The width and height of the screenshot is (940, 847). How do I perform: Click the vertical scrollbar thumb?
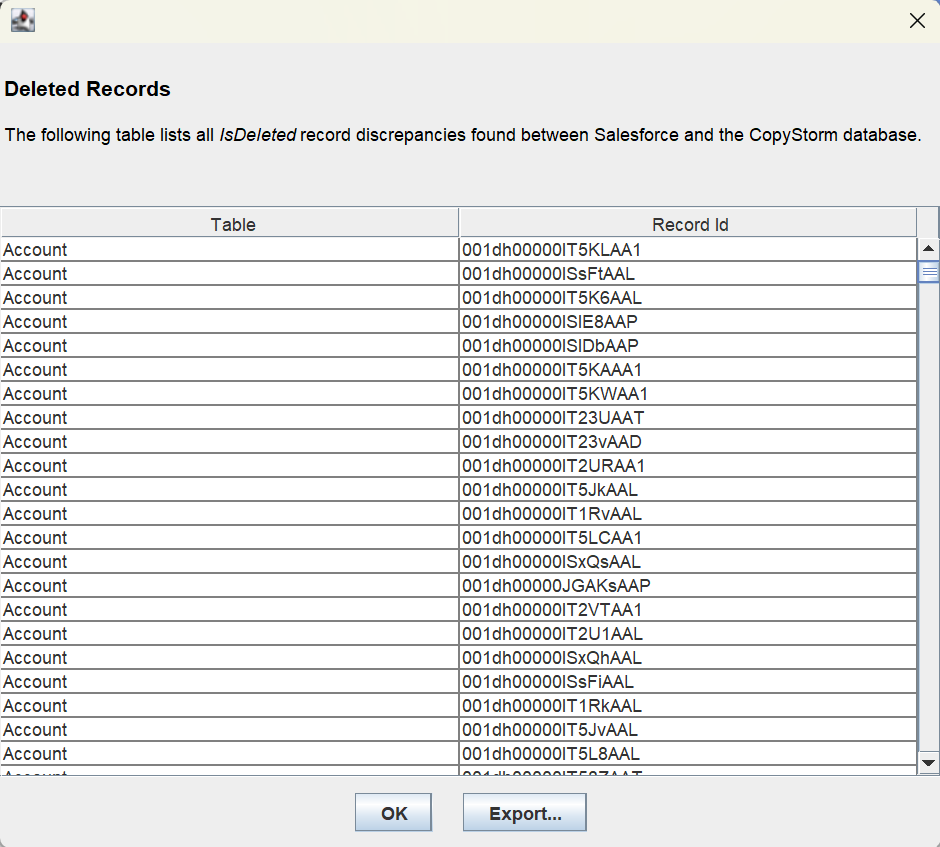[928, 271]
